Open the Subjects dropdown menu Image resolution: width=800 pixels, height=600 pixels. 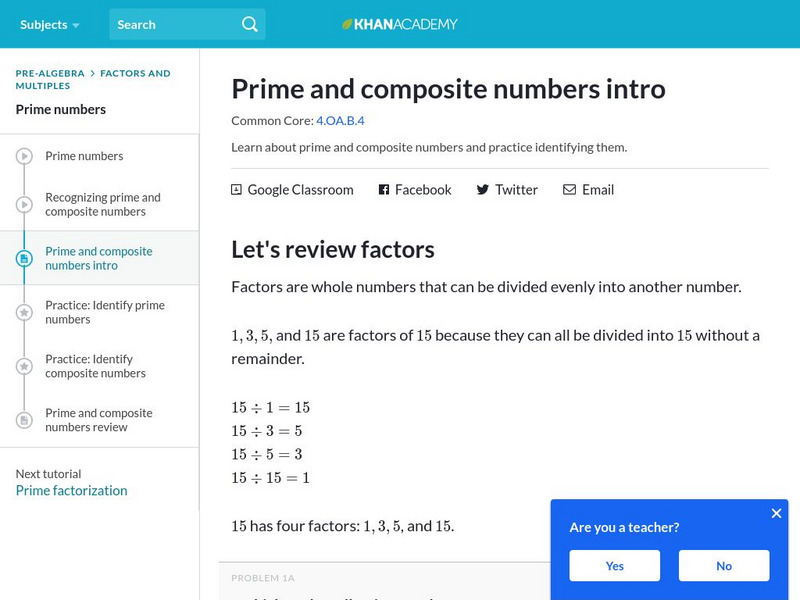tap(50, 24)
